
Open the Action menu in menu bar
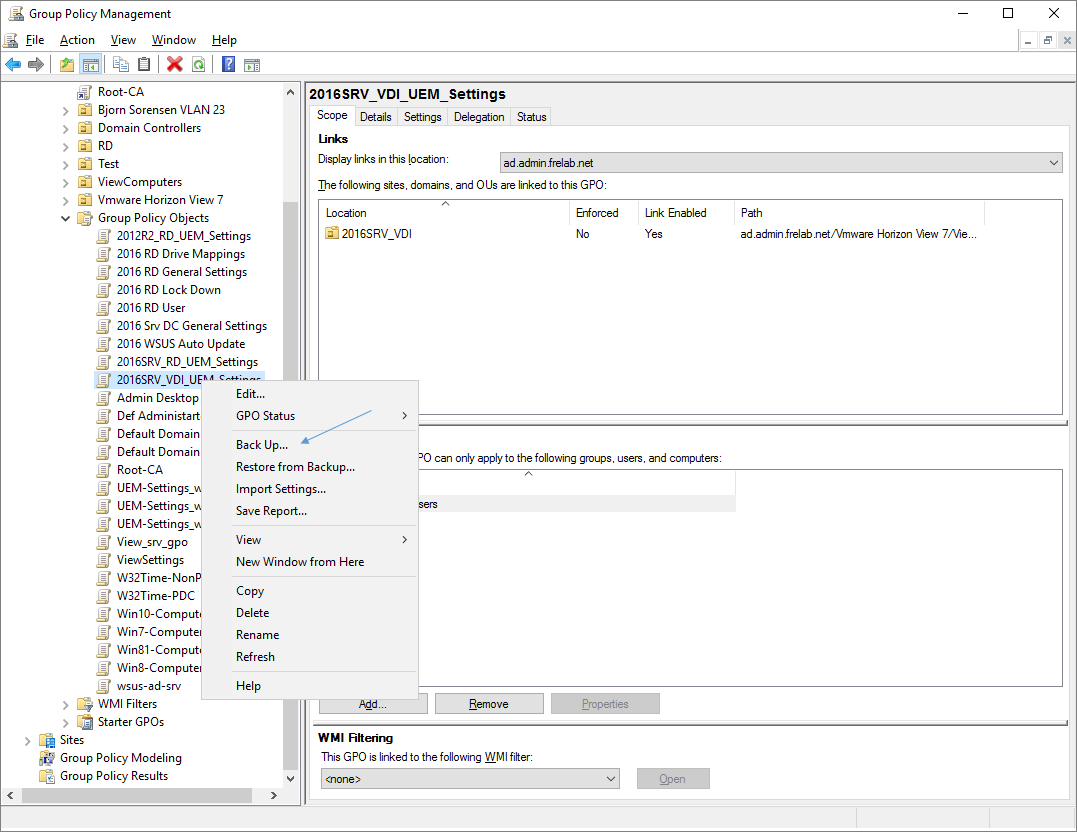(77, 40)
